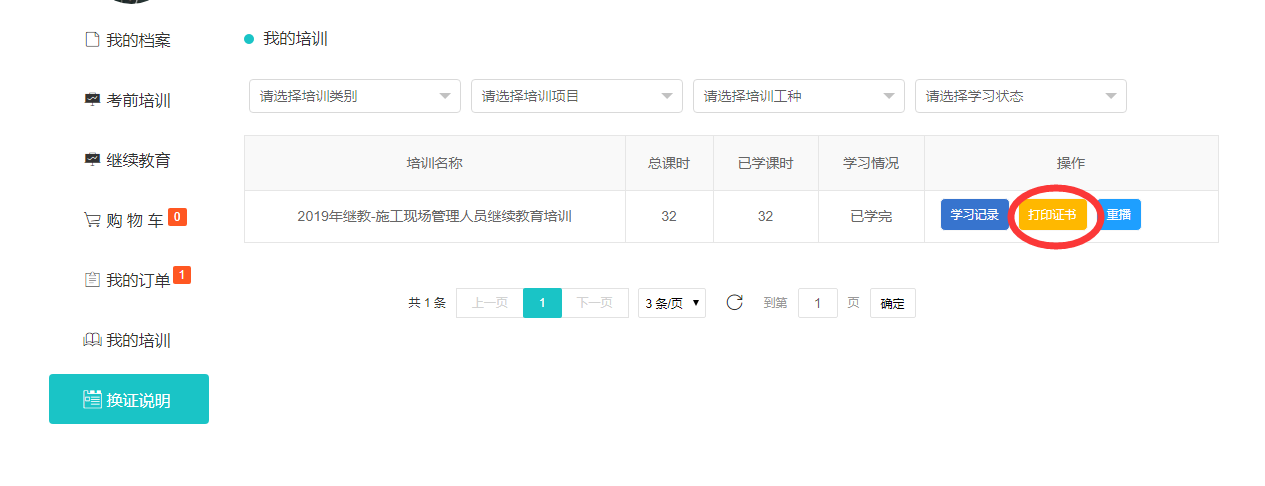Click the page number input field
1265x486 pixels.
[x=817, y=303]
